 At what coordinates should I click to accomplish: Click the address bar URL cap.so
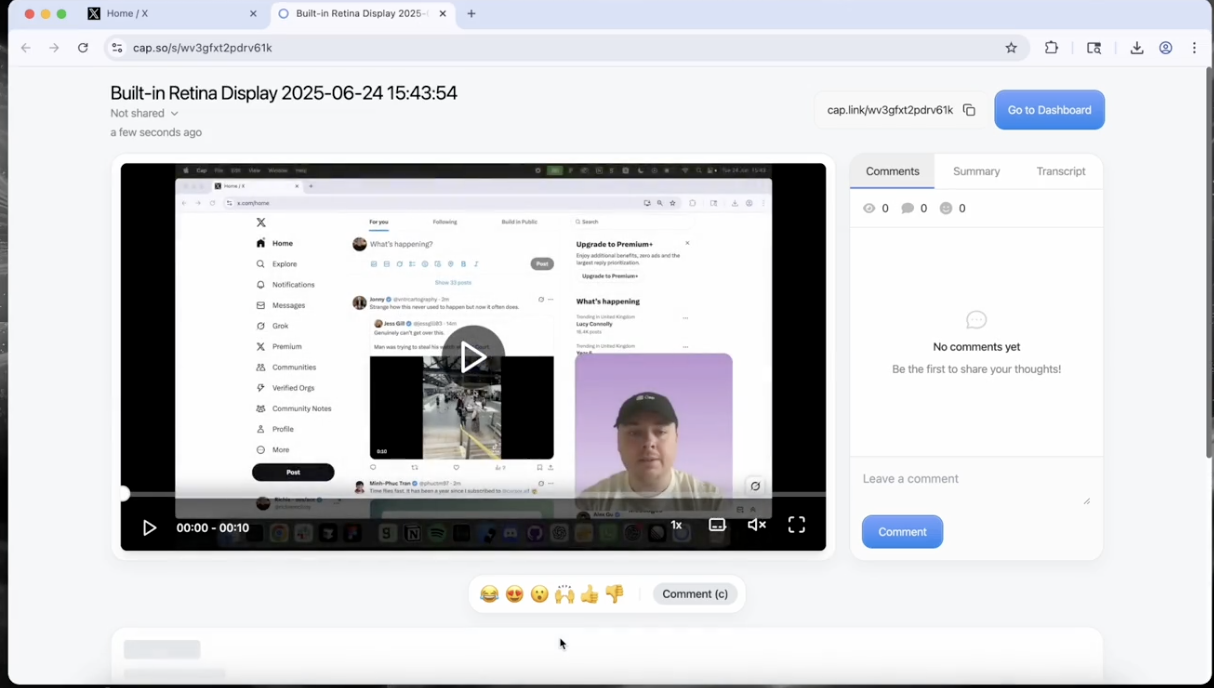coord(203,48)
